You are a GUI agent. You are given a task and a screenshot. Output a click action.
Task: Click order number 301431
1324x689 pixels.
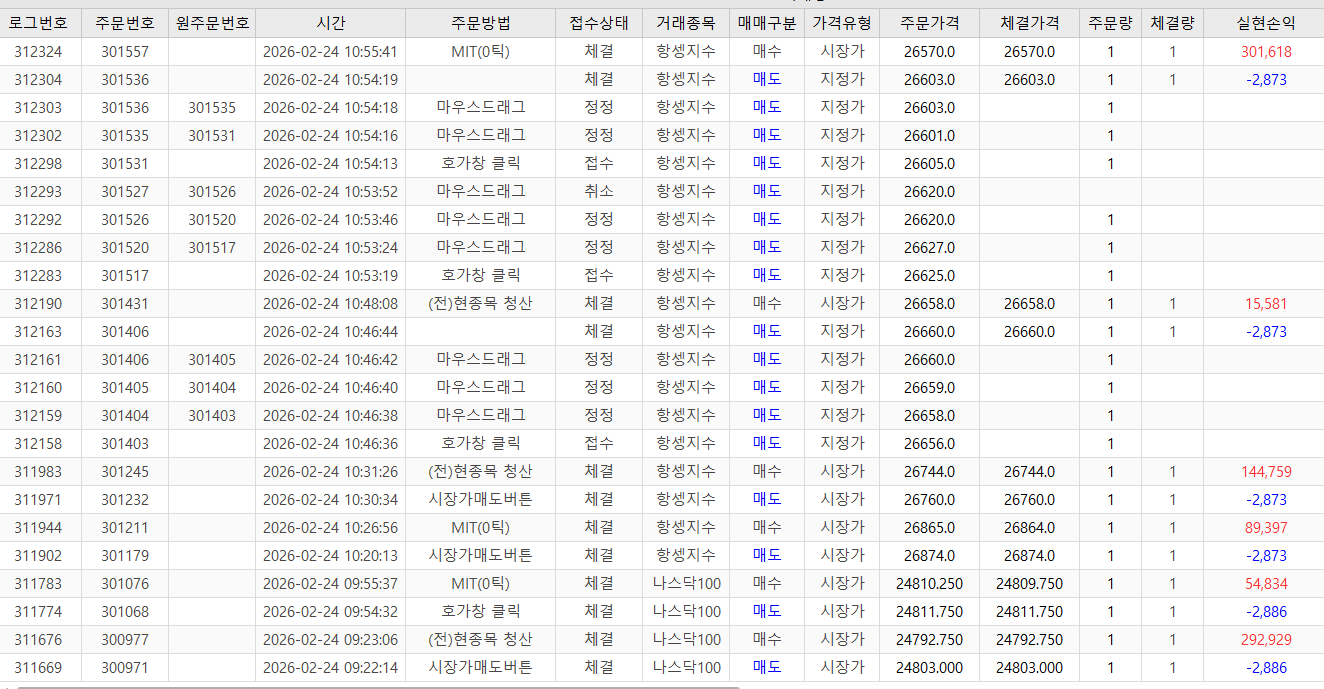pos(125,304)
